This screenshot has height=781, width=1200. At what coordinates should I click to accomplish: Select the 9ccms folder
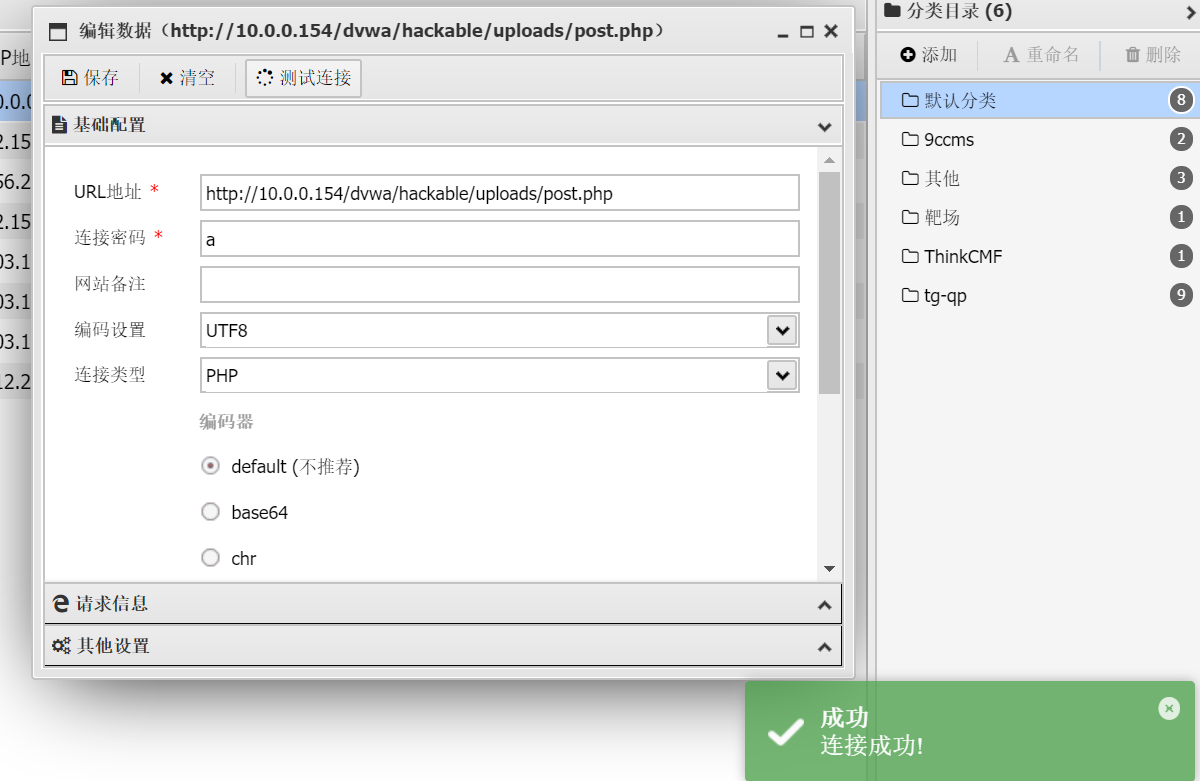pos(1040,139)
